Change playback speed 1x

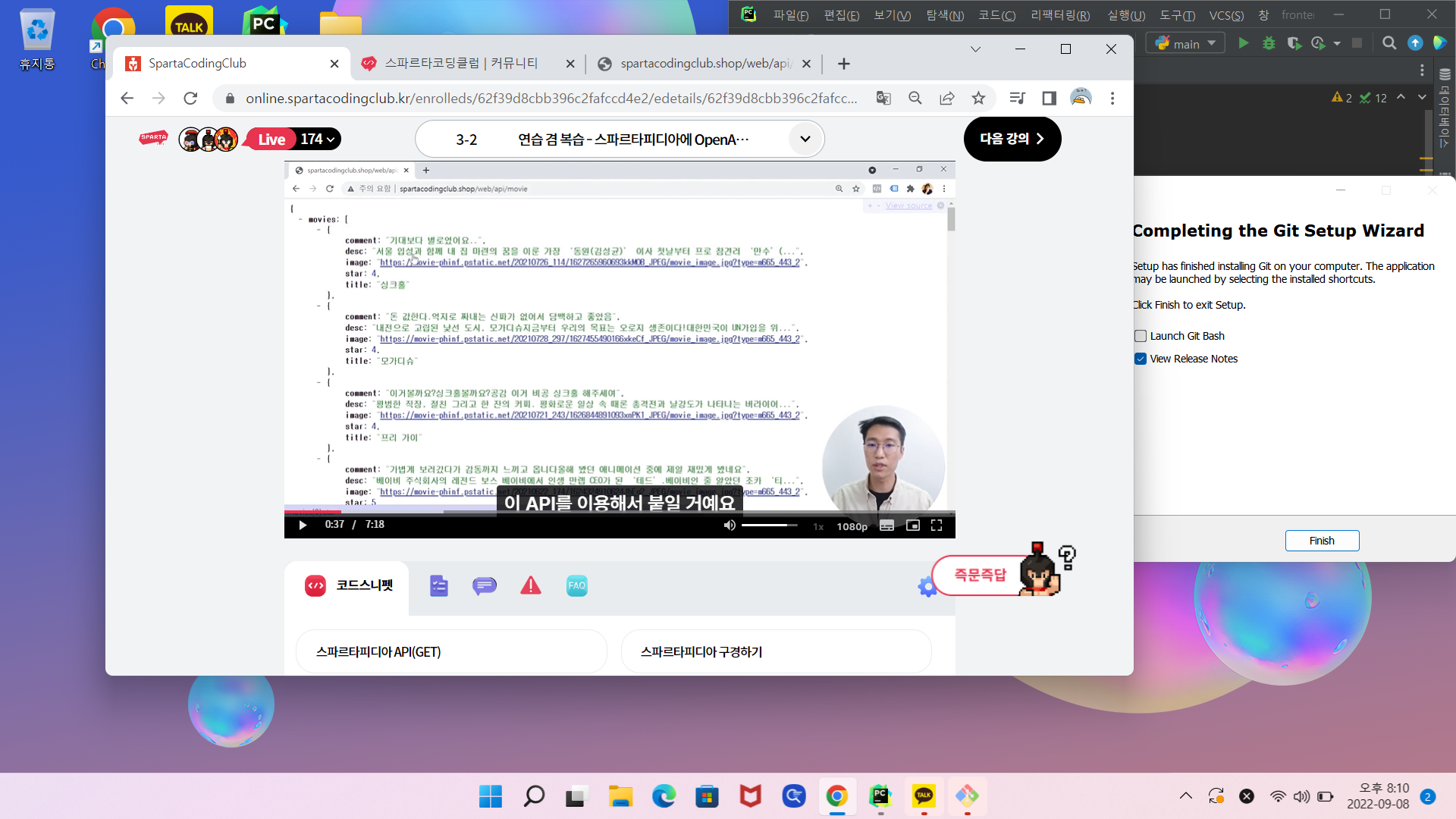click(x=818, y=526)
